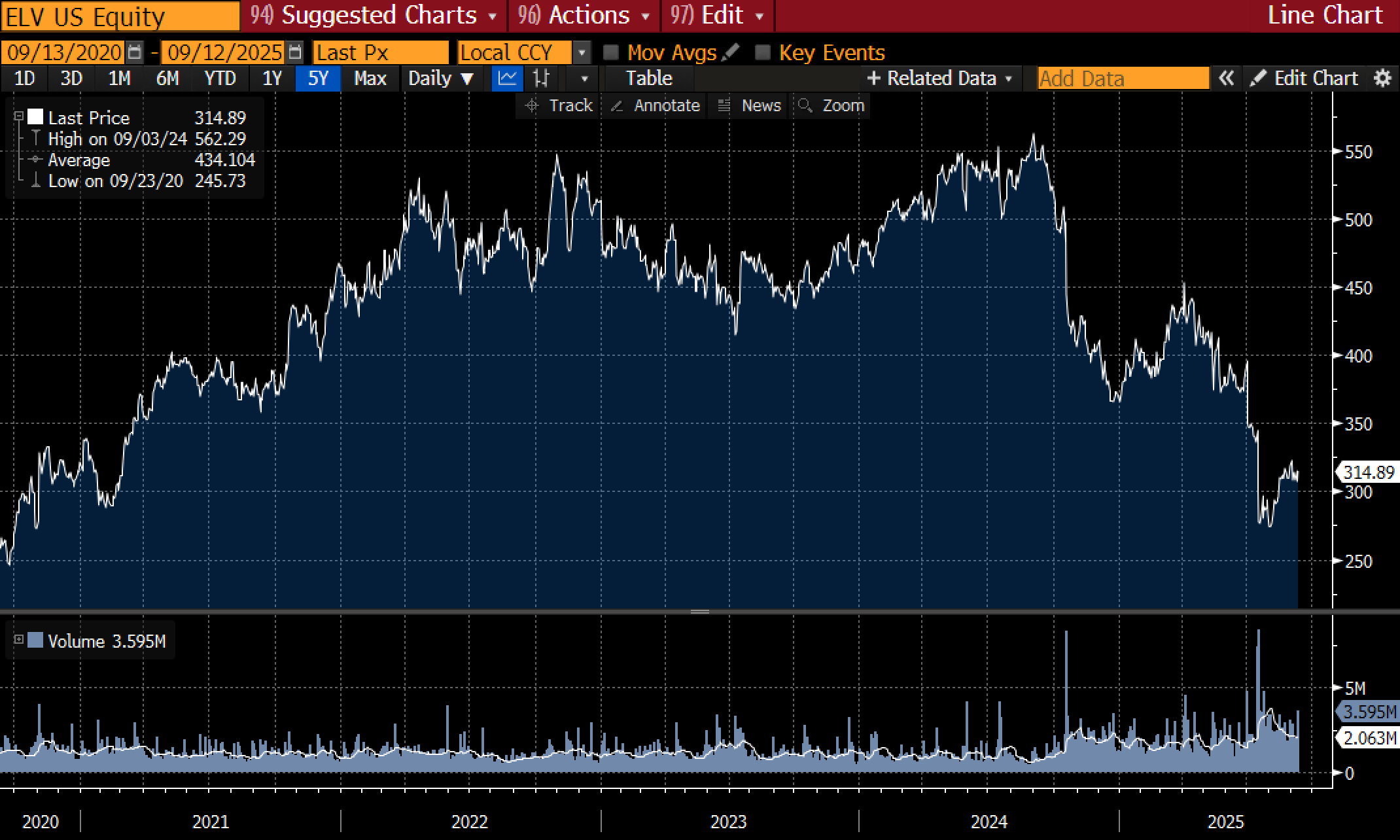Open the Local CCY currency dropdown
This screenshot has height=840, width=1400.
tap(582, 51)
